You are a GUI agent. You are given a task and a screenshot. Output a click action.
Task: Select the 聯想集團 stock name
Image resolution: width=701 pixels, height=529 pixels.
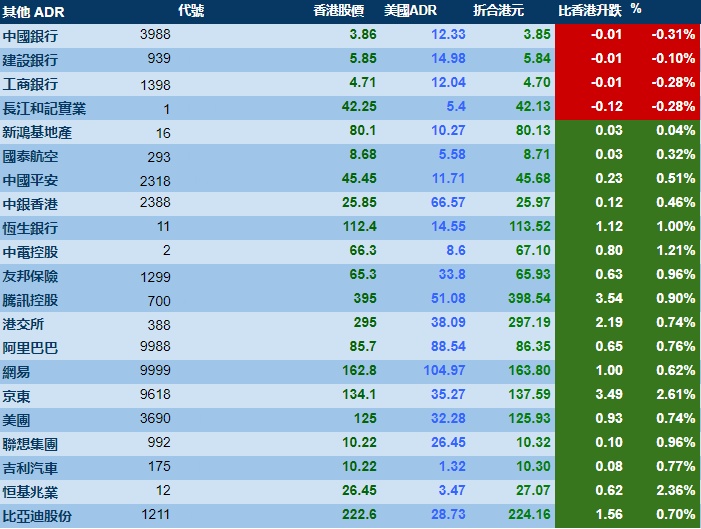click(x=30, y=444)
